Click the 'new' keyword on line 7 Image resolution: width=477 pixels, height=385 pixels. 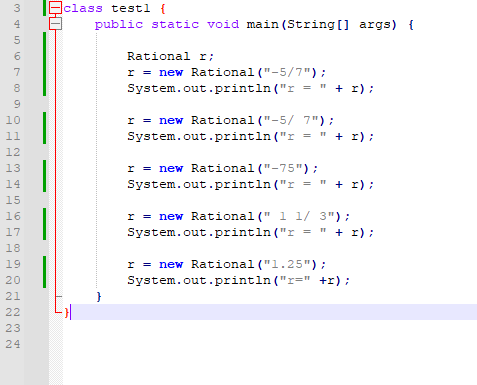pyautogui.click(x=171, y=72)
